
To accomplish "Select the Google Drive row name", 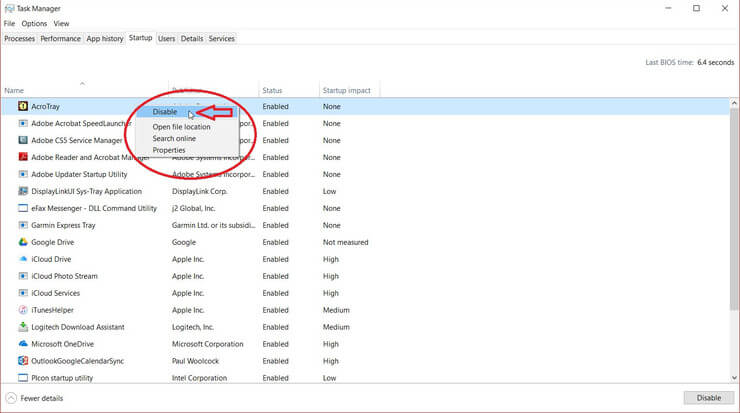I will 52,242.
